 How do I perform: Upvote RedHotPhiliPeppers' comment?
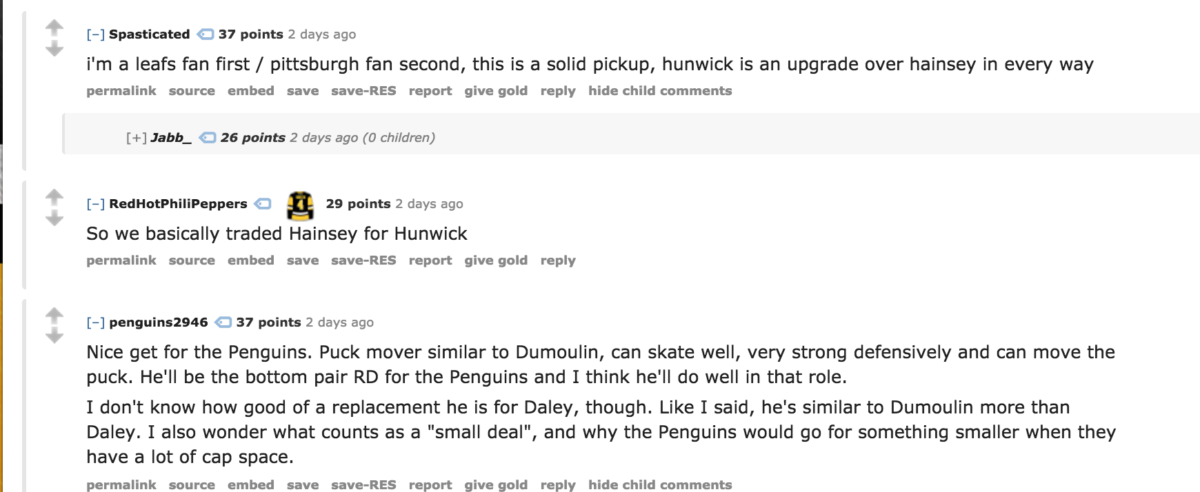[54, 198]
